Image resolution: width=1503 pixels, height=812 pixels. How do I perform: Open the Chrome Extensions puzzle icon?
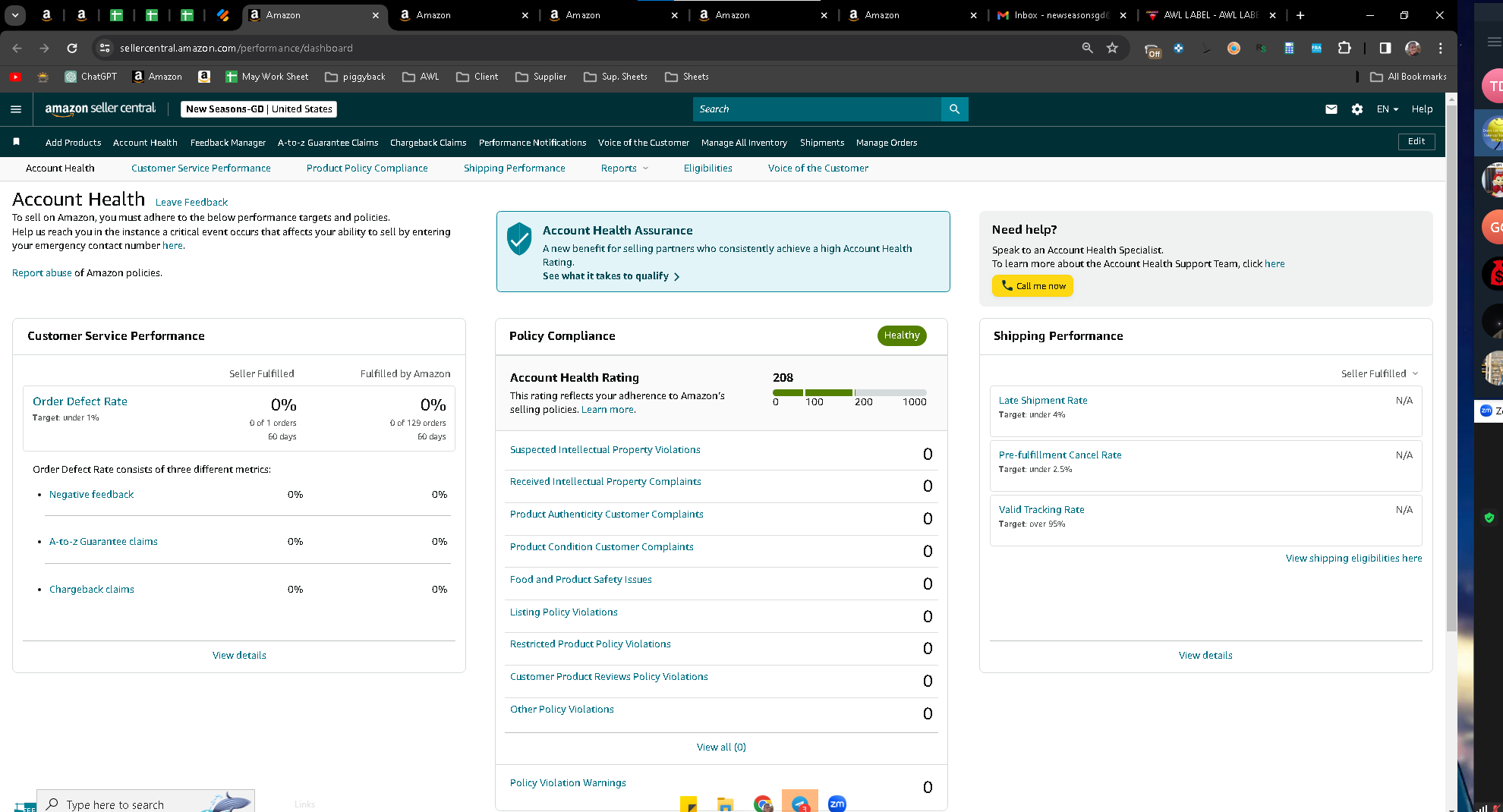[1344, 48]
